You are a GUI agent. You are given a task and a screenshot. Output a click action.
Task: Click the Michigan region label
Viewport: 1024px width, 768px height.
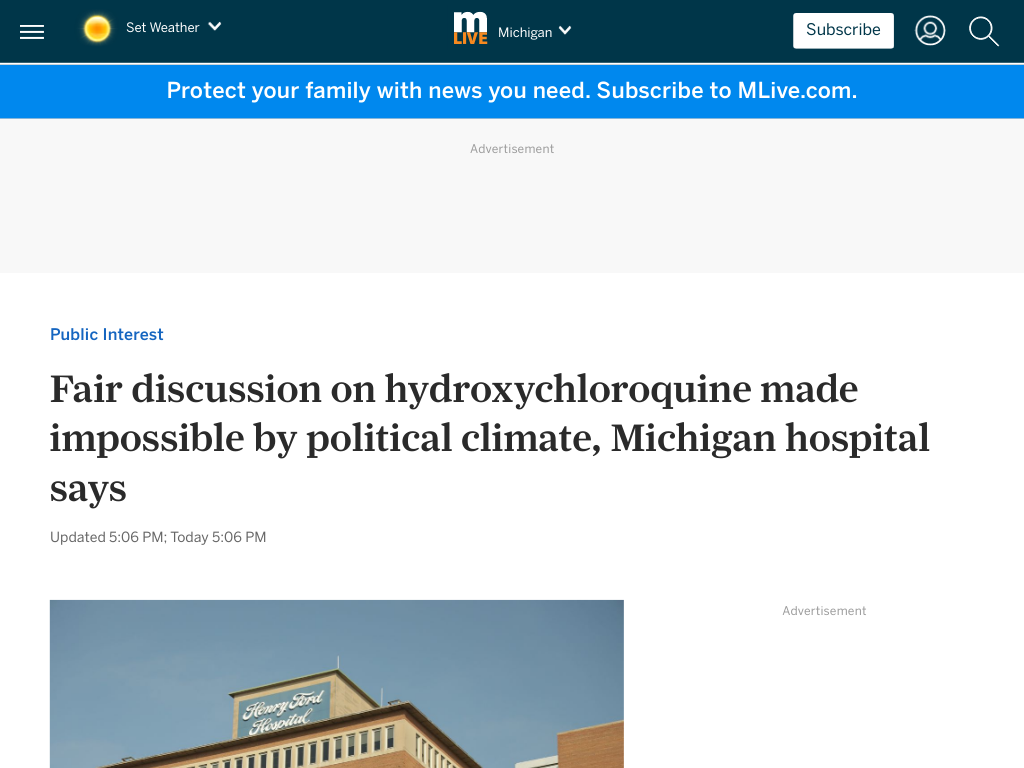tap(525, 32)
